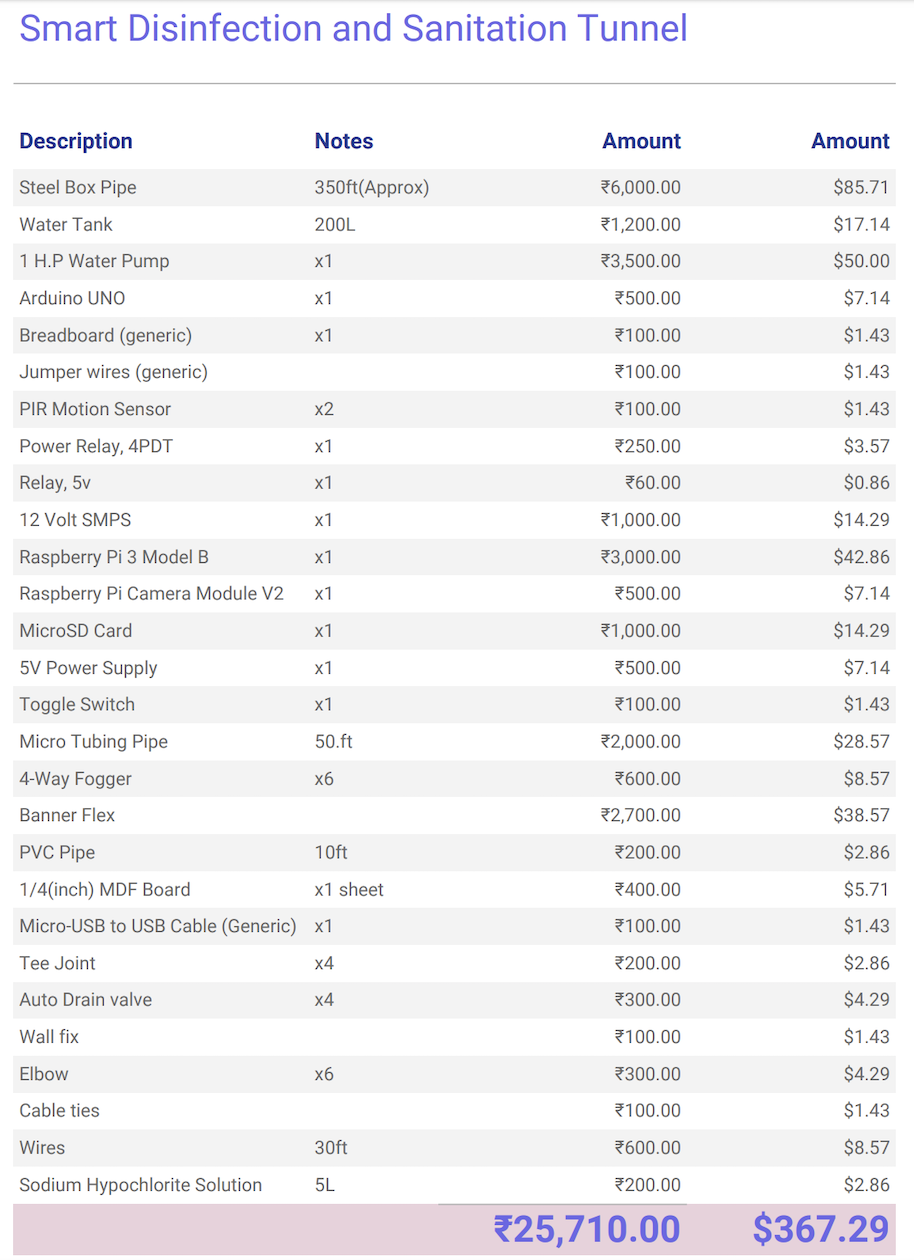Select the 1 H.P Water Pump item

[x=94, y=261]
